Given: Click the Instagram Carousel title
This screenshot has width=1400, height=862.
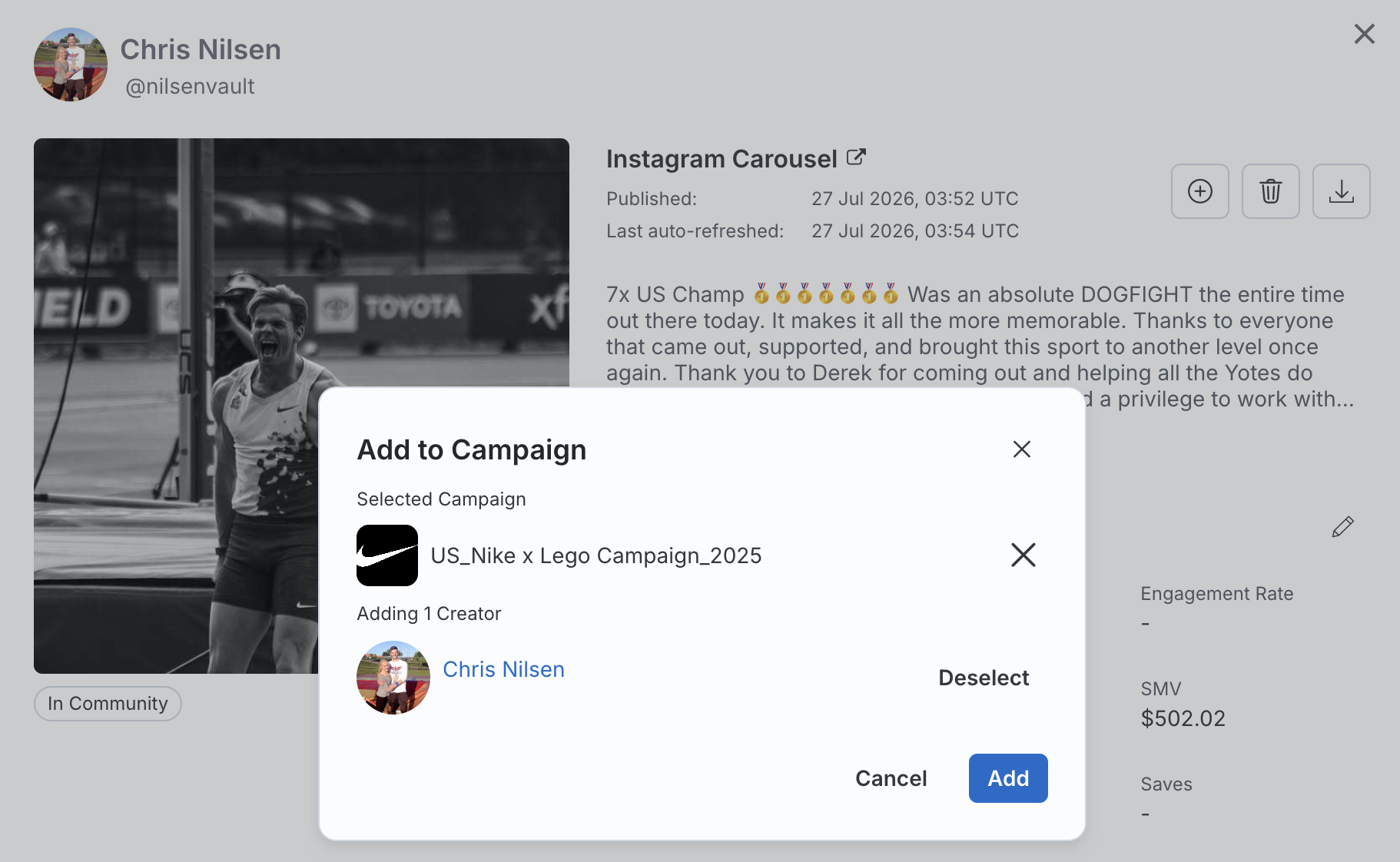Looking at the screenshot, I should pyautogui.click(x=722, y=158).
